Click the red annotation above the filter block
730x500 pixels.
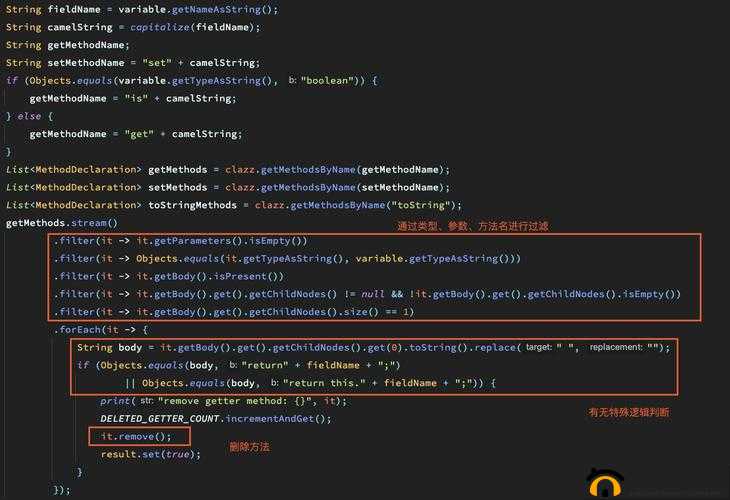pos(473,226)
